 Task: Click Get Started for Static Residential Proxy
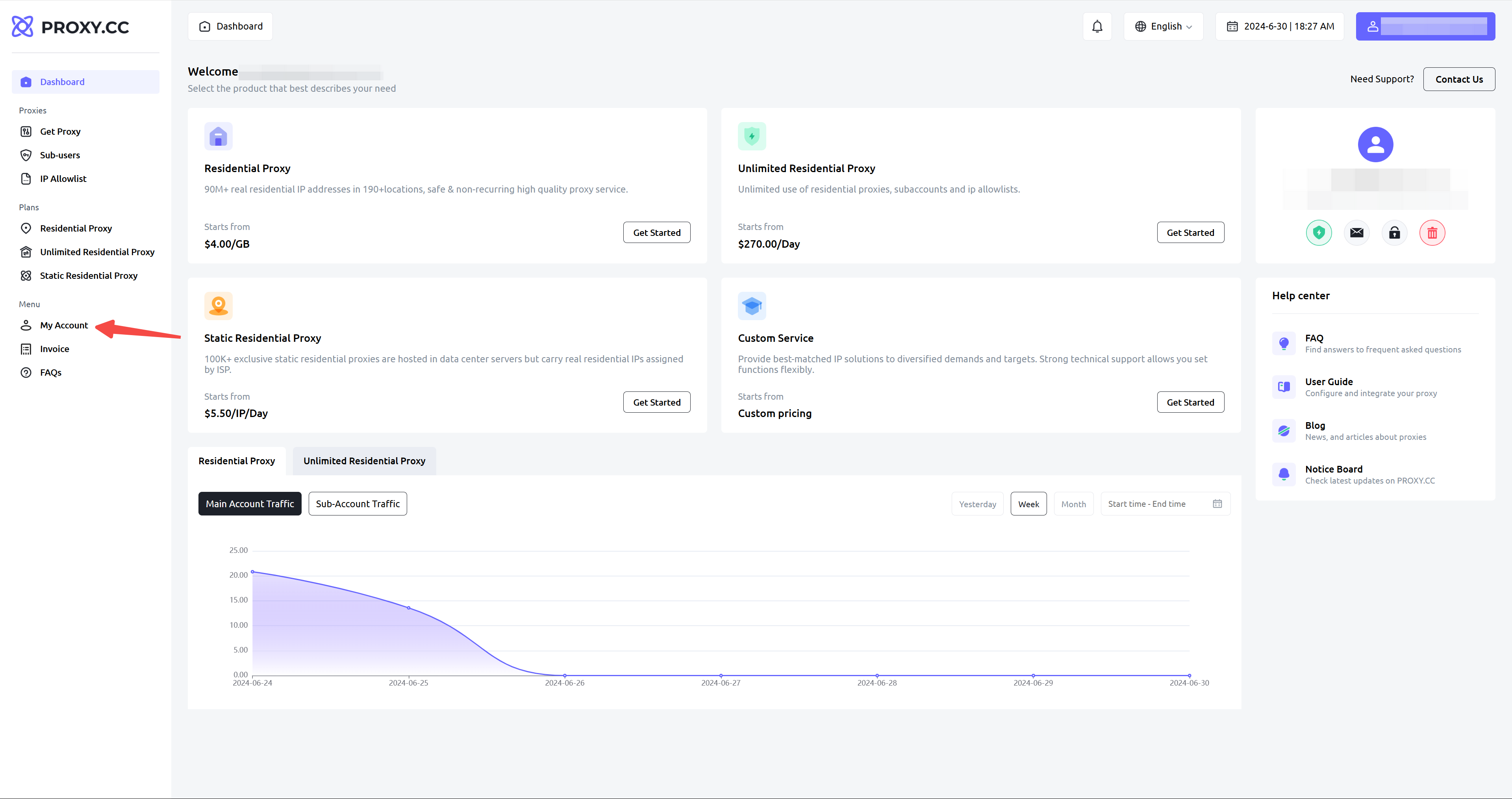(x=657, y=402)
